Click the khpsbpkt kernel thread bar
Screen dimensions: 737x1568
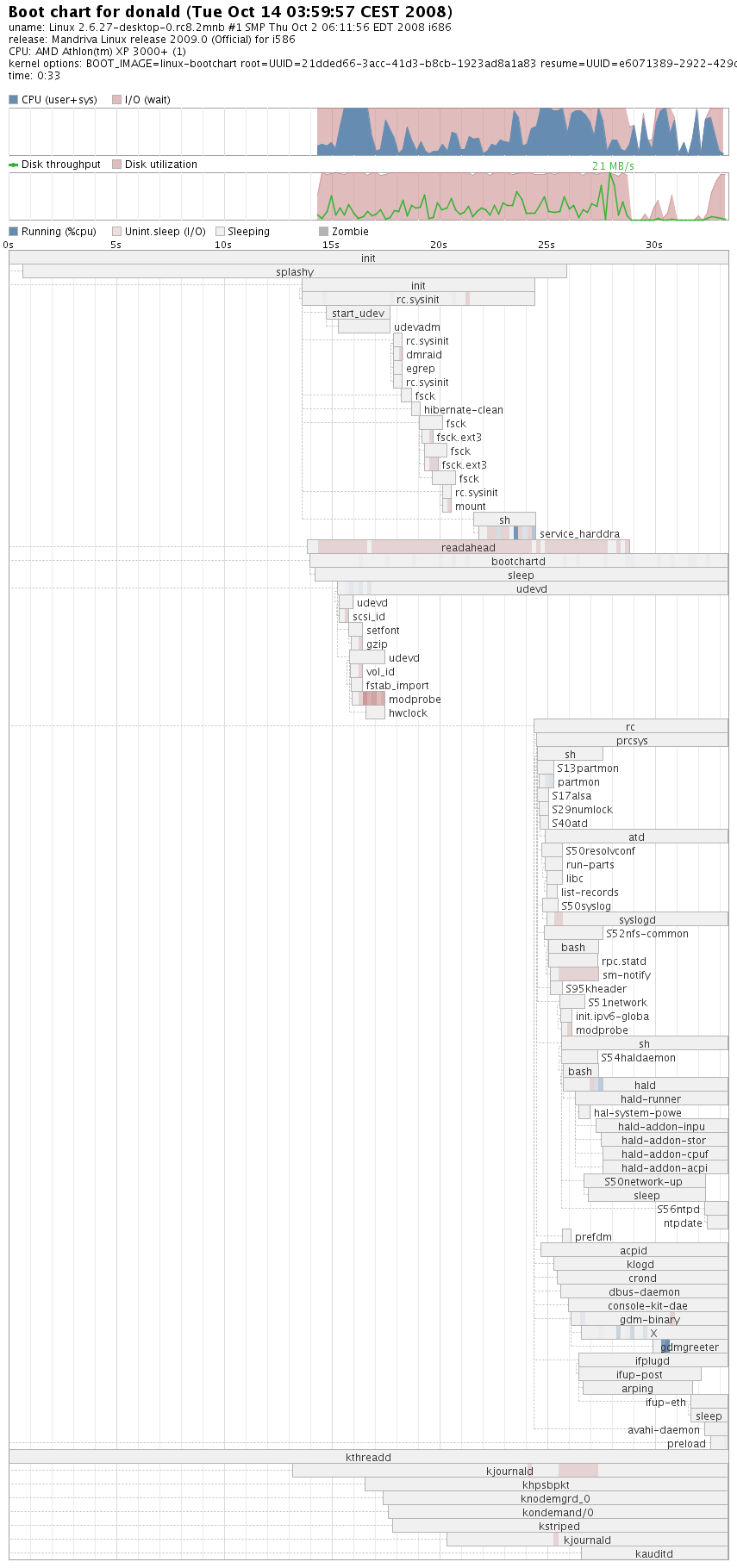(x=546, y=1485)
